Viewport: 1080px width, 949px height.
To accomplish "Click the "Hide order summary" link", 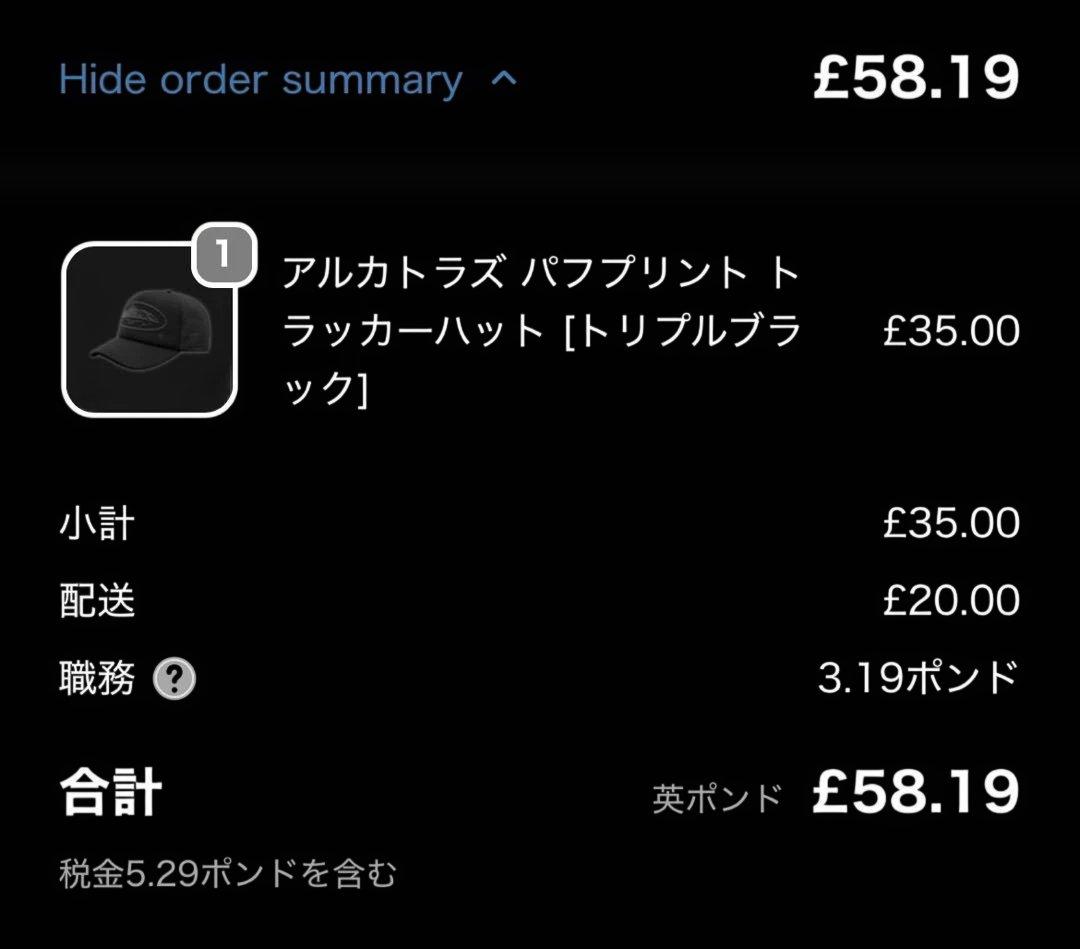I will tap(260, 80).
